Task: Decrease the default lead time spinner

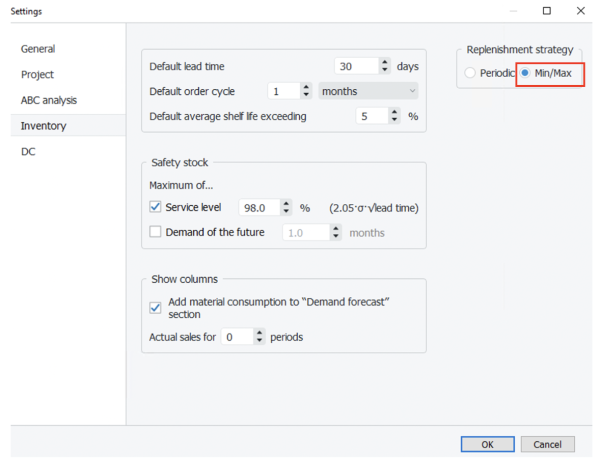Action: click(386, 71)
